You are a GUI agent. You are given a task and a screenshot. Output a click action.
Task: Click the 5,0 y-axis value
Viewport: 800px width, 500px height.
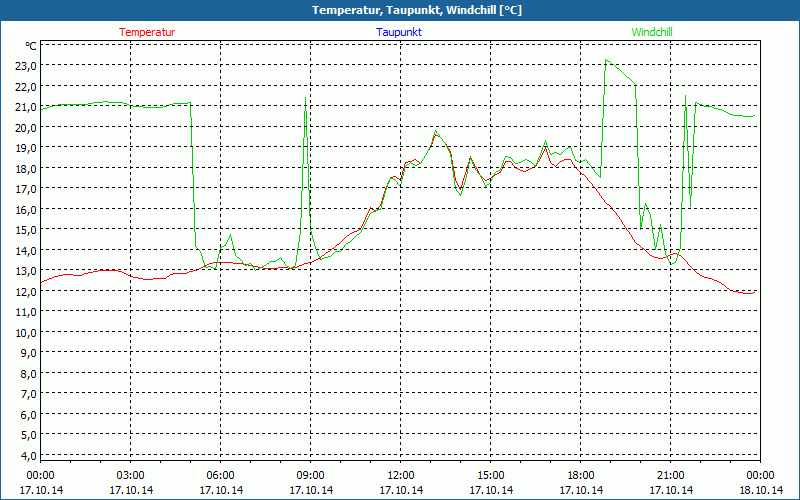tap(29, 435)
